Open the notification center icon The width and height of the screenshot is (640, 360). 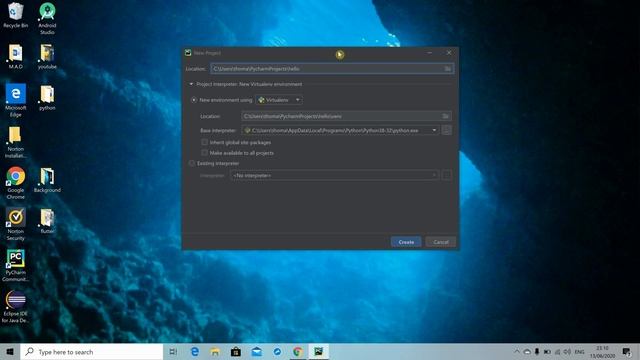click(x=627, y=351)
